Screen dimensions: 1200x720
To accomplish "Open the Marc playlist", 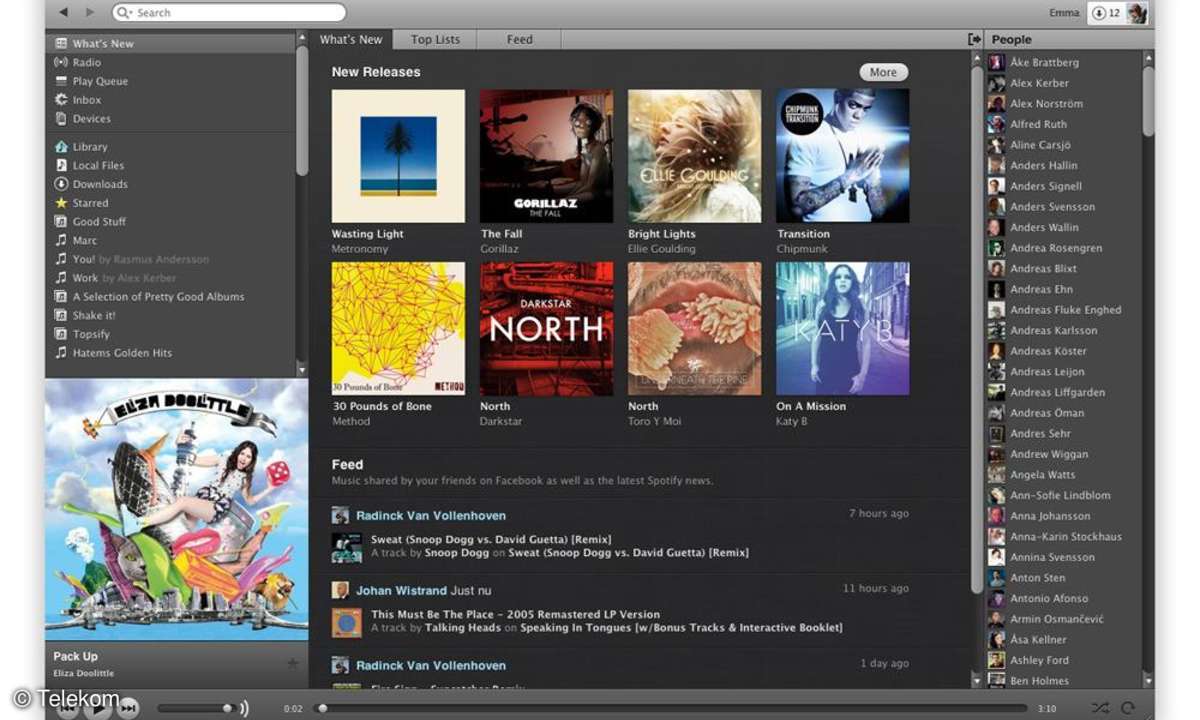I will click(x=170, y=240).
